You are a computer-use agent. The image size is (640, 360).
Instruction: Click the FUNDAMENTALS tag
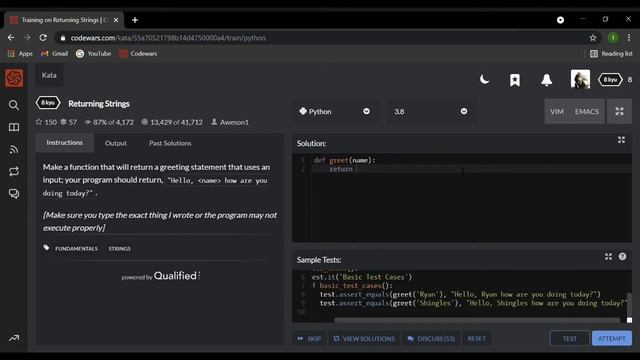coord(76,249)
